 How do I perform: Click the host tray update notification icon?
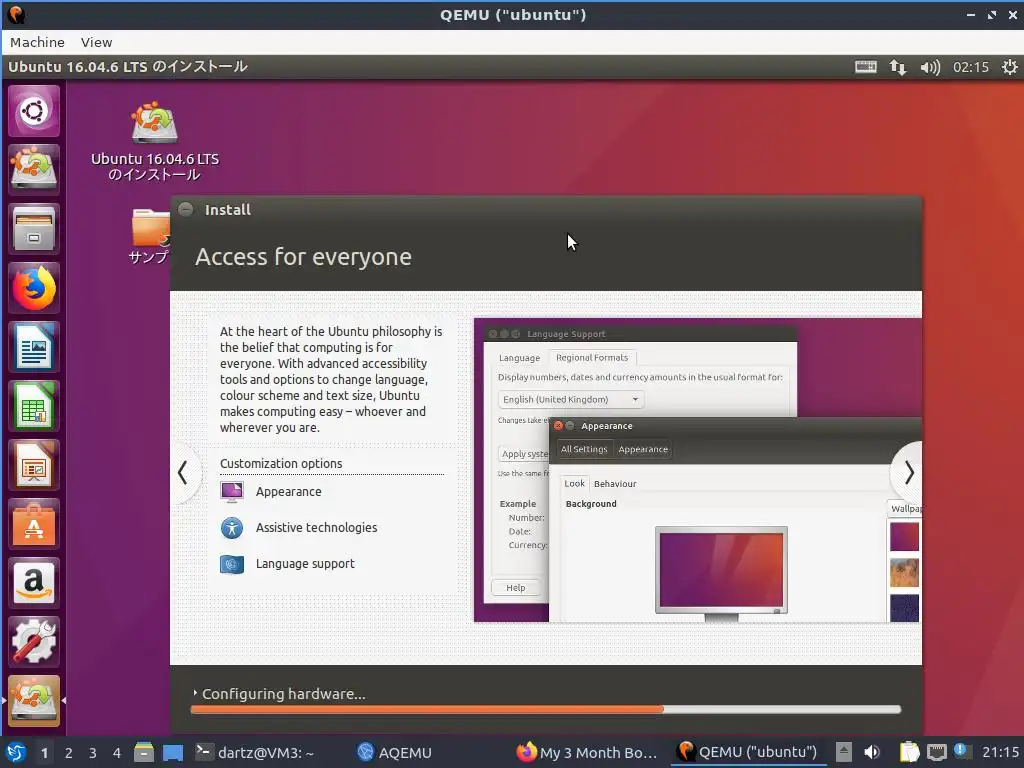point(961,751)
